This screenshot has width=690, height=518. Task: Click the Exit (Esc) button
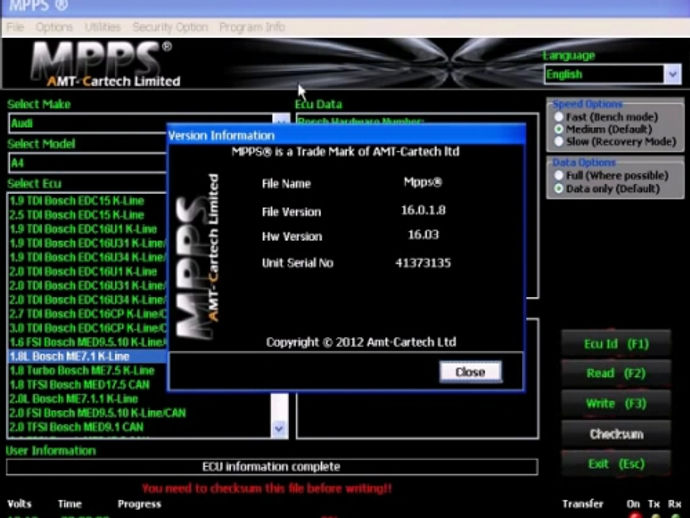616,463
